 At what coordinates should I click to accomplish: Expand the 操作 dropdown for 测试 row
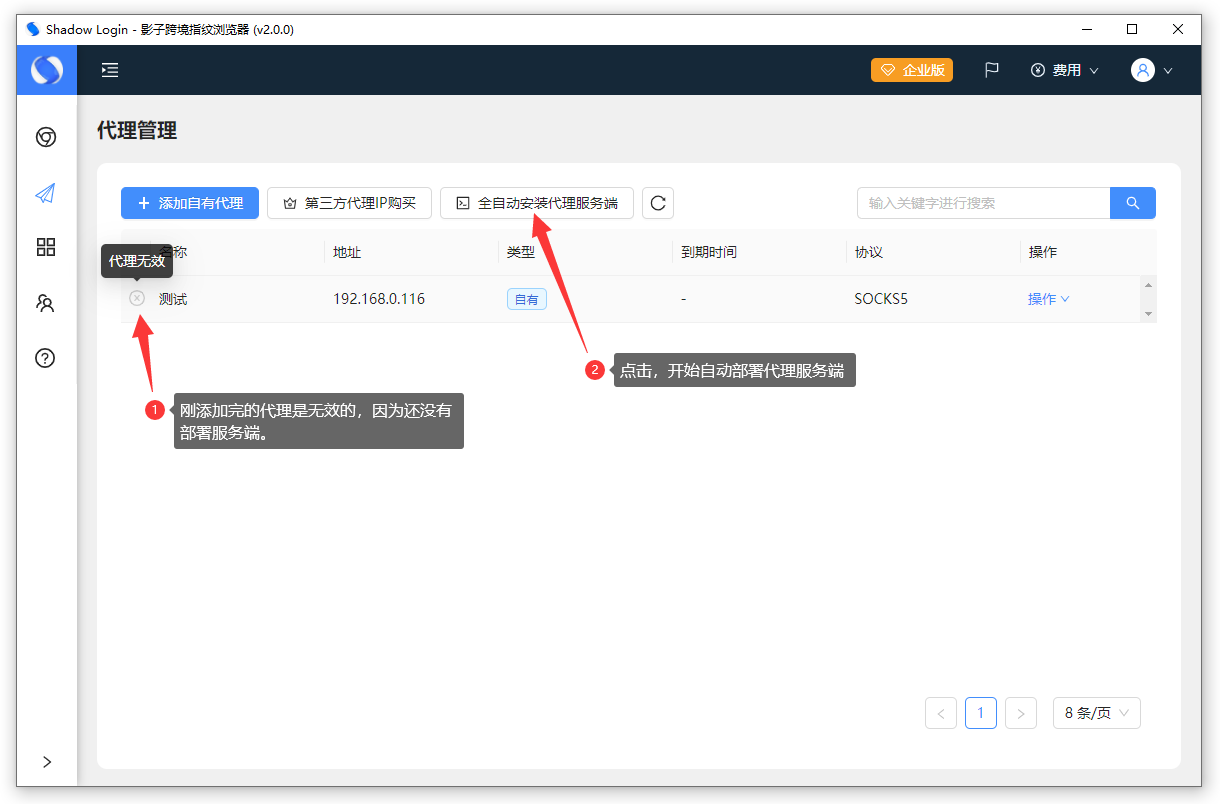click(1048, 299)
